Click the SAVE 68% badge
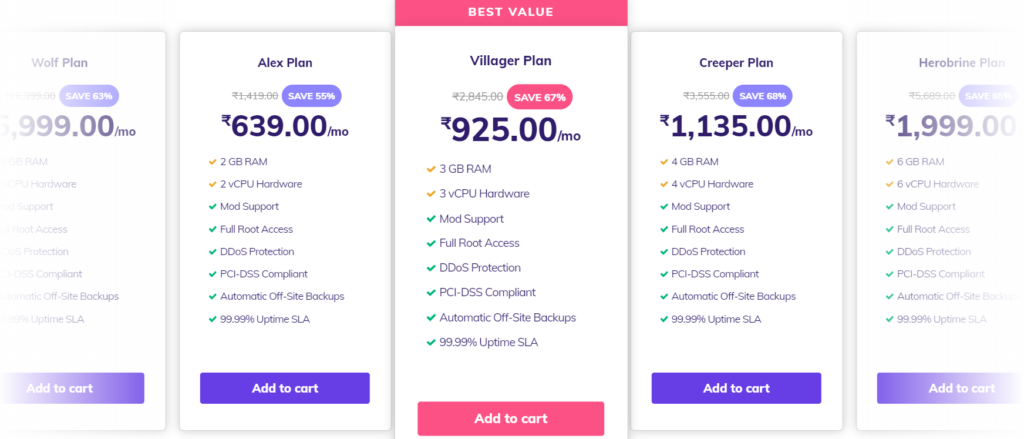The width and height of the screenshot is (1024, 439). click(763, 96)
